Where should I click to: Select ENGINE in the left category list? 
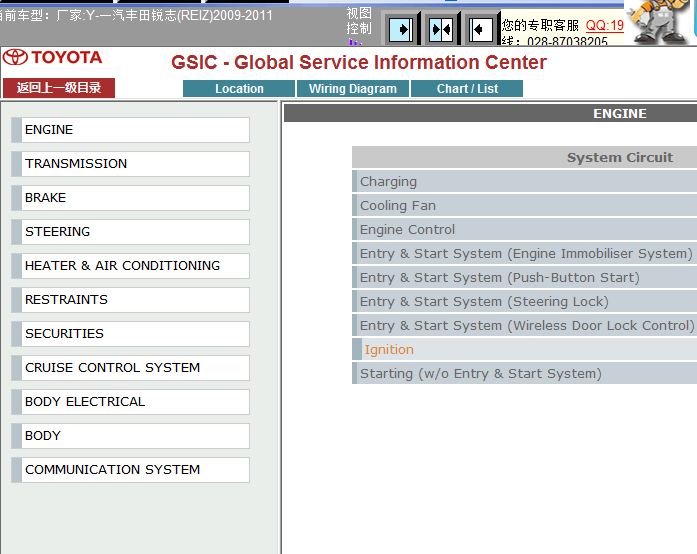130,130
